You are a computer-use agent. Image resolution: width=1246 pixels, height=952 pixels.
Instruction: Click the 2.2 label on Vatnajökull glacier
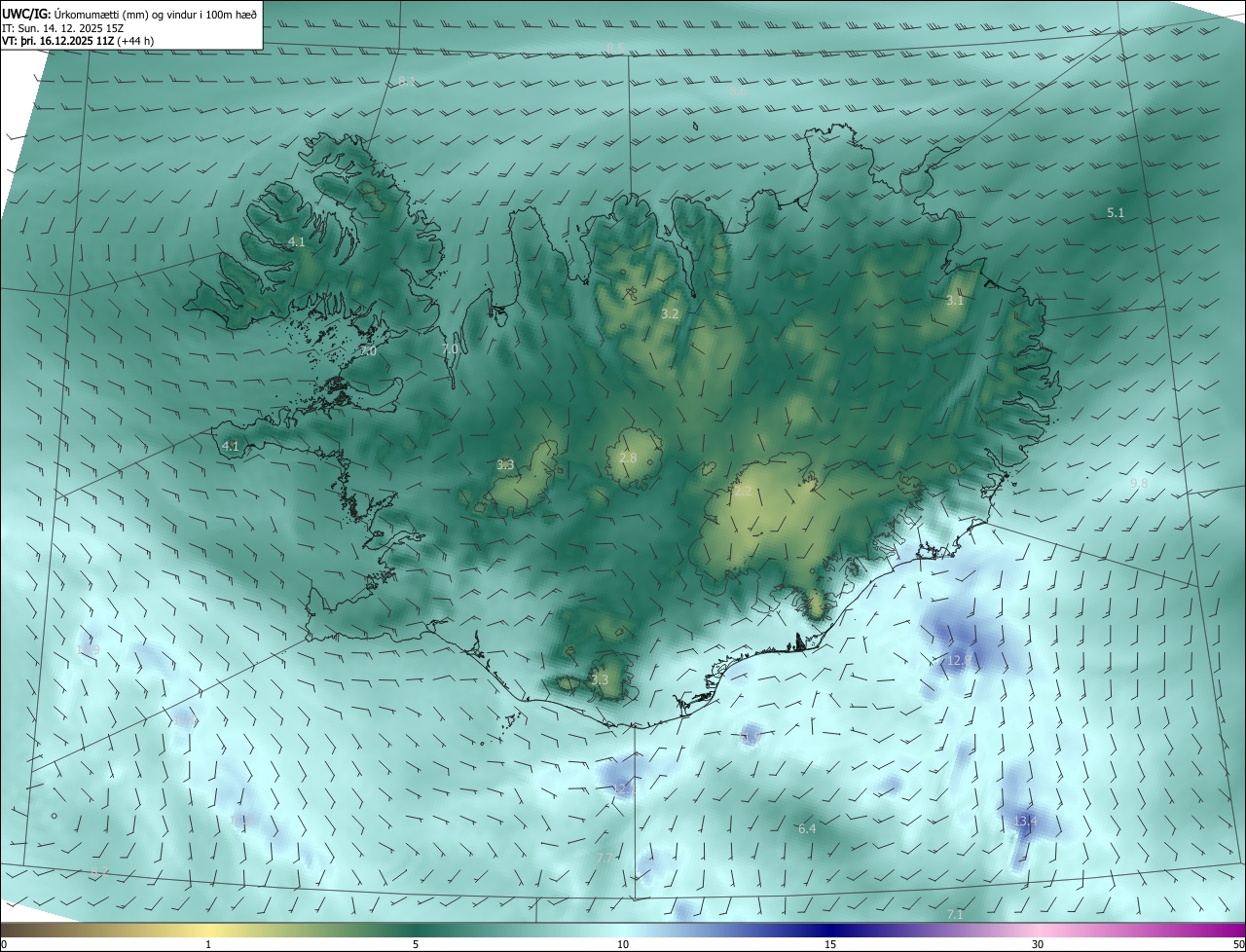pyautogui.click(x=743, y=492)
